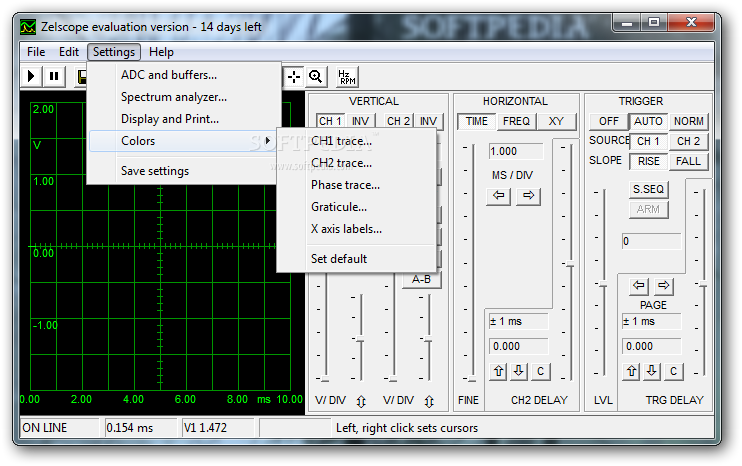Viewport: 742px width, 466px height.
Task: Pick CH2 trace color option
Action: coord(357,163)
